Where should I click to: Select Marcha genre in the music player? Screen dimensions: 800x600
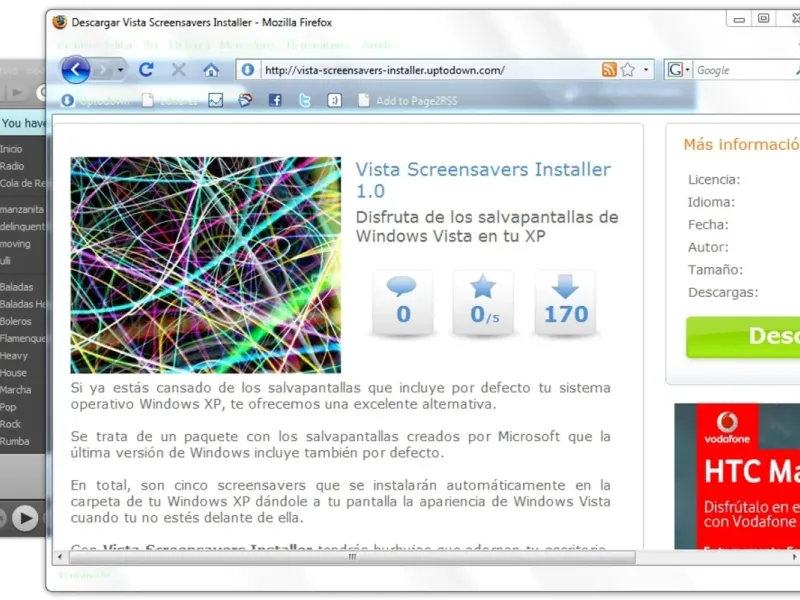[16, 390]
